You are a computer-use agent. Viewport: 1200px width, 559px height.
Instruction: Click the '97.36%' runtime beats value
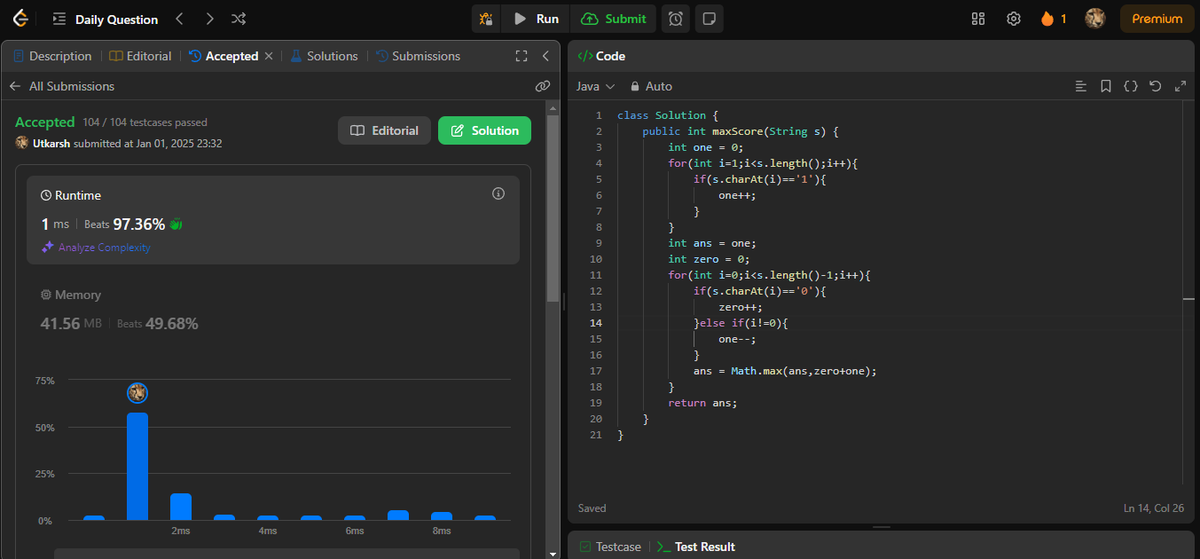click(x=139, y=224)
